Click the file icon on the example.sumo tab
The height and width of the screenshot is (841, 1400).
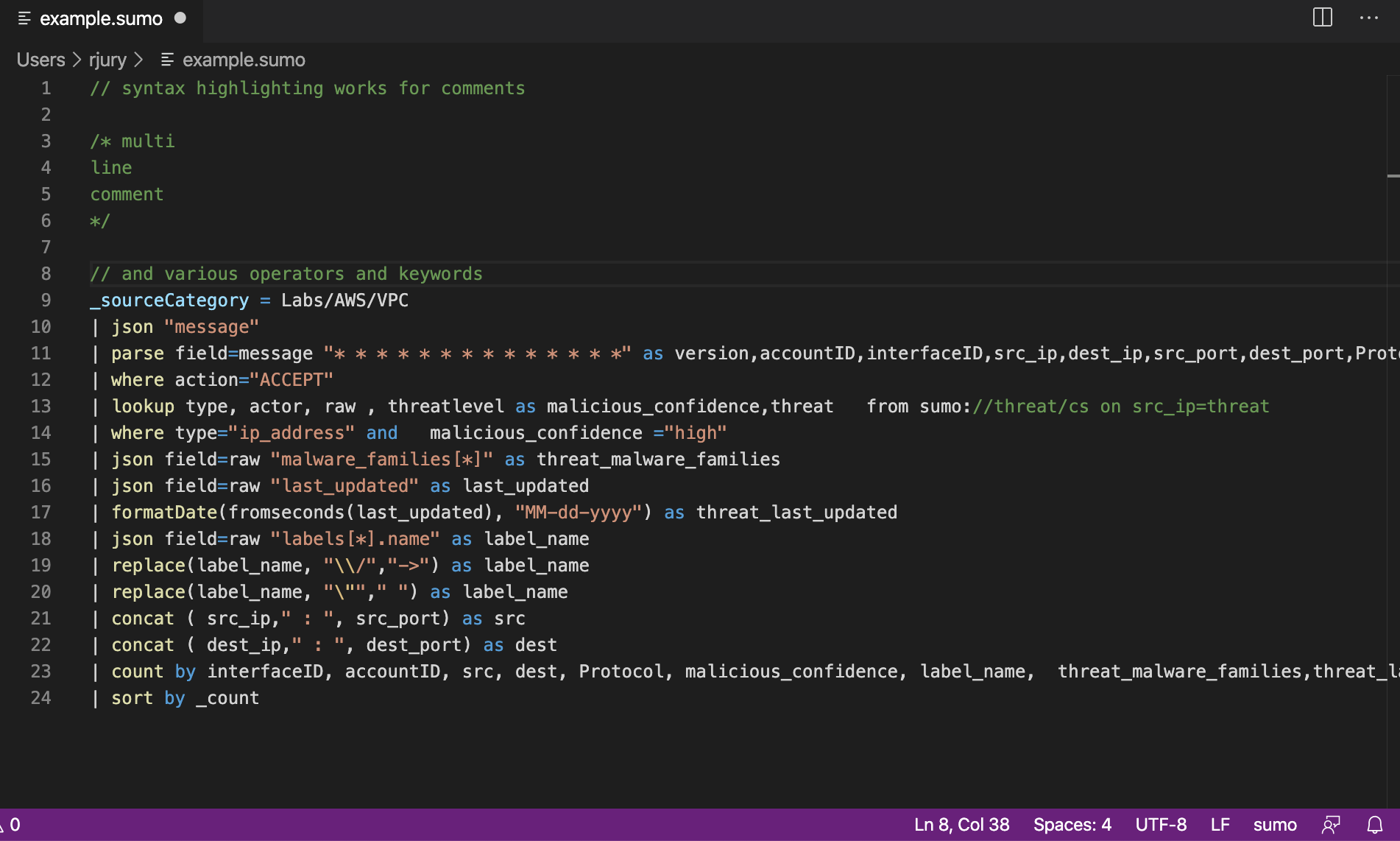pos(24,18)
